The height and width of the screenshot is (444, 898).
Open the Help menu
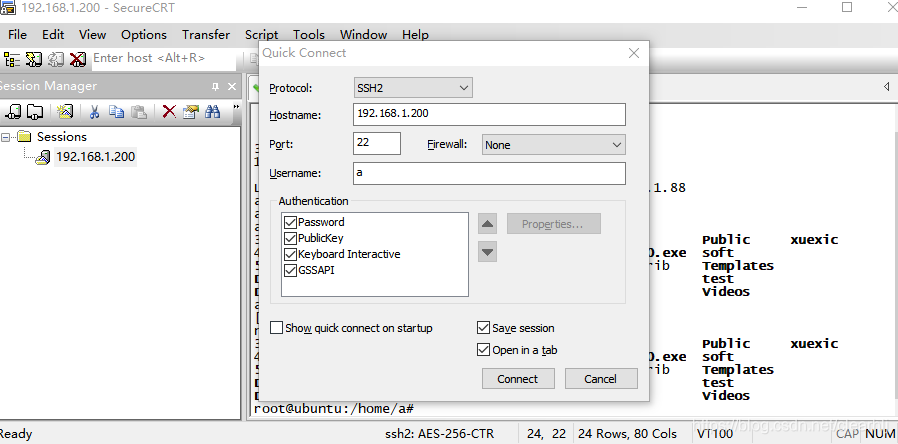coord(415,35)
